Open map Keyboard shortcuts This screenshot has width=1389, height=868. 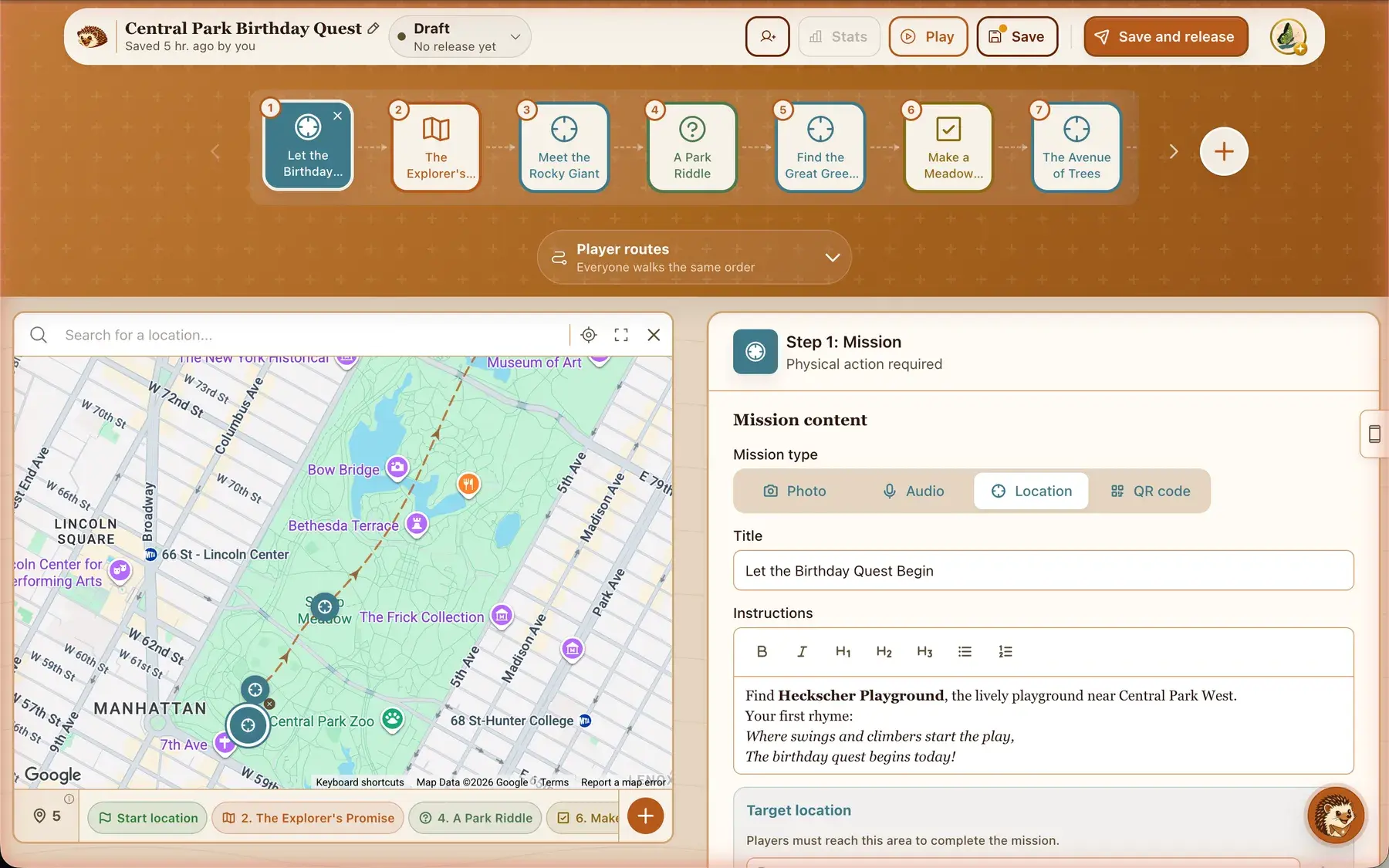tap(360, 782)
